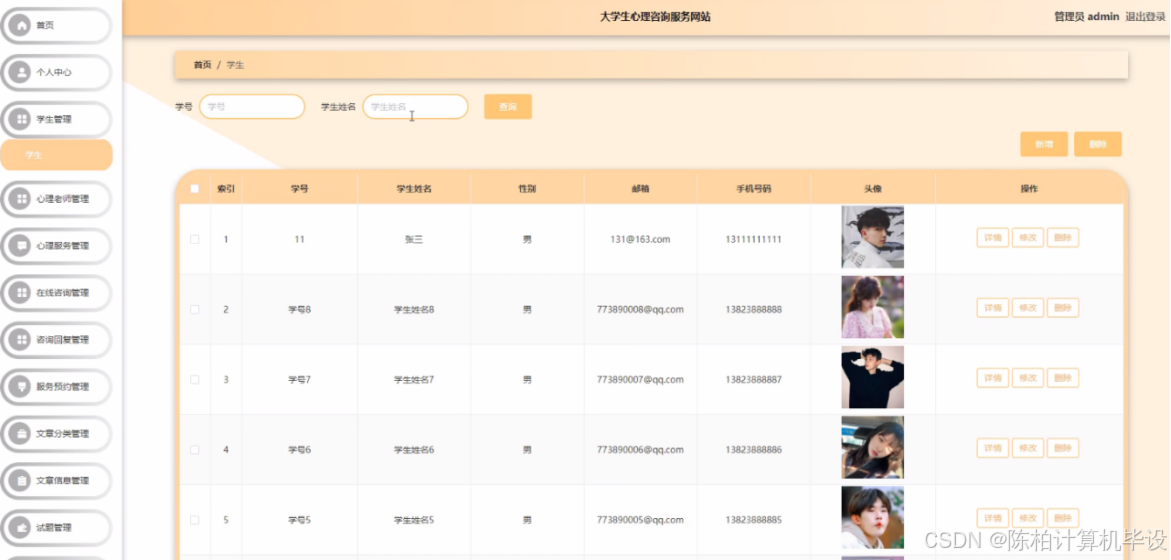Click the email 131@163.com
This screenshot has height=560, width=1171.
point(640,240)
